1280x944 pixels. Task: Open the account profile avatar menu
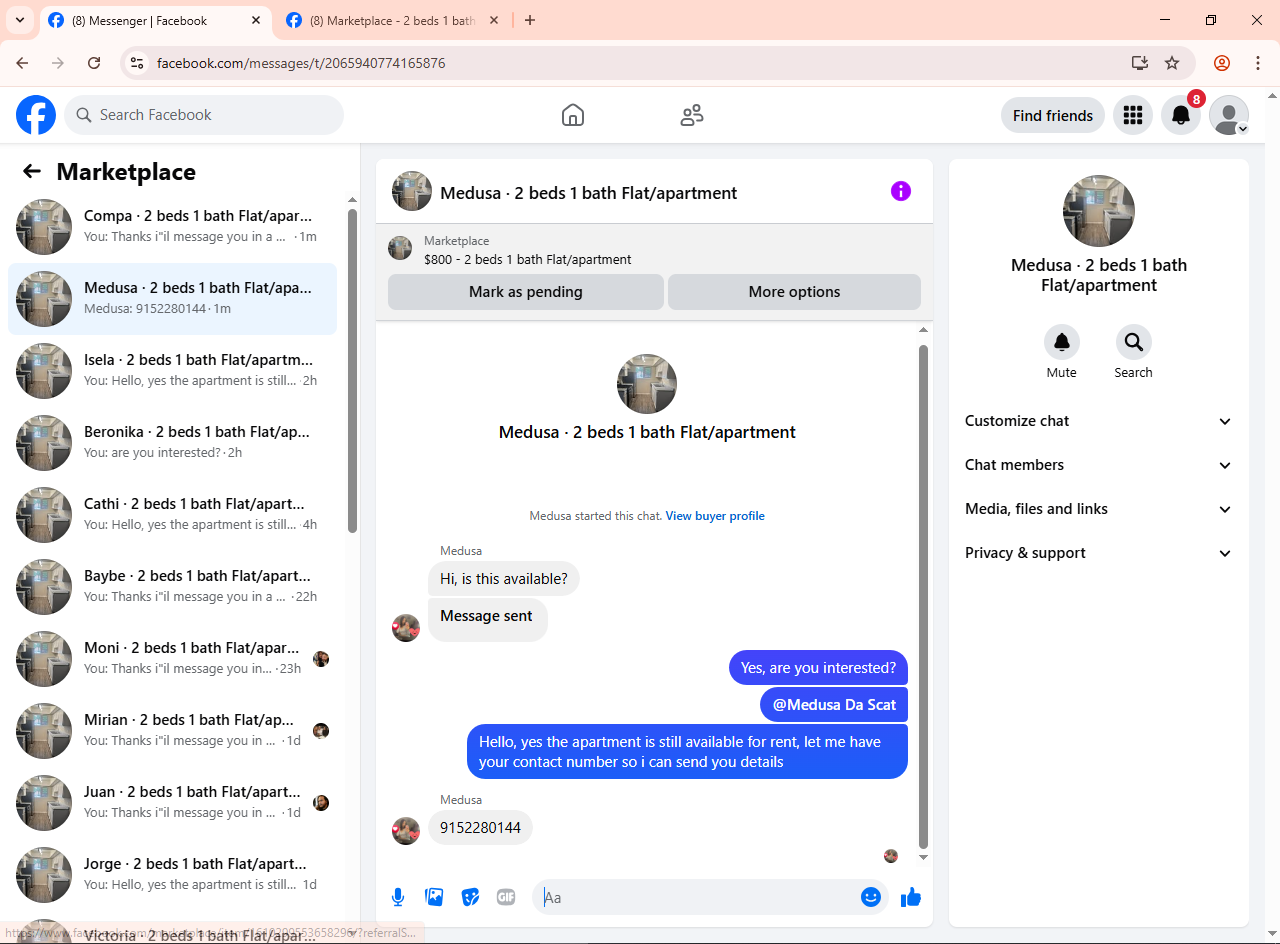[1229, 115]
